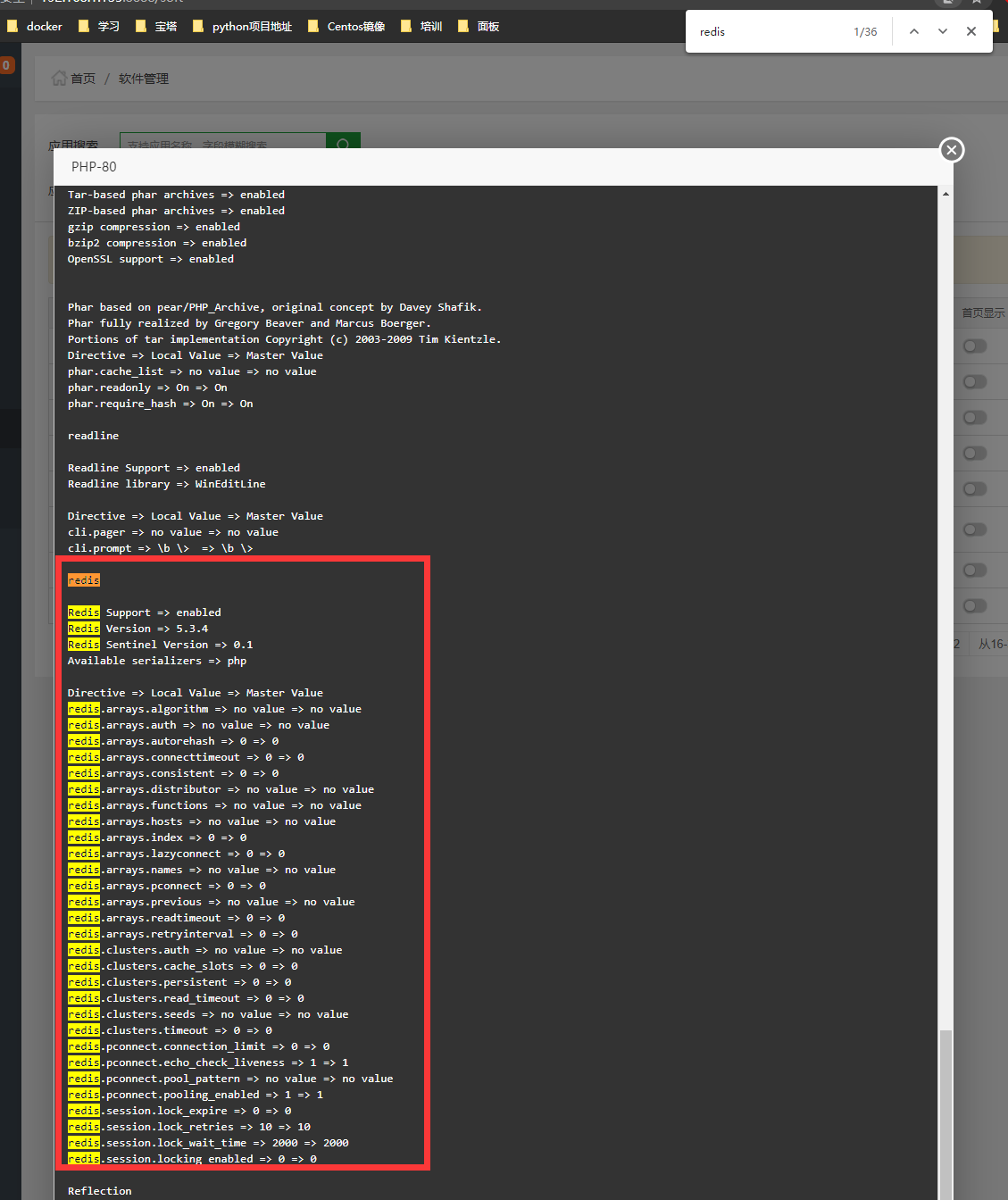Click the phar.readonly => On line
1008x1200 pixels.
coord(148,387)
